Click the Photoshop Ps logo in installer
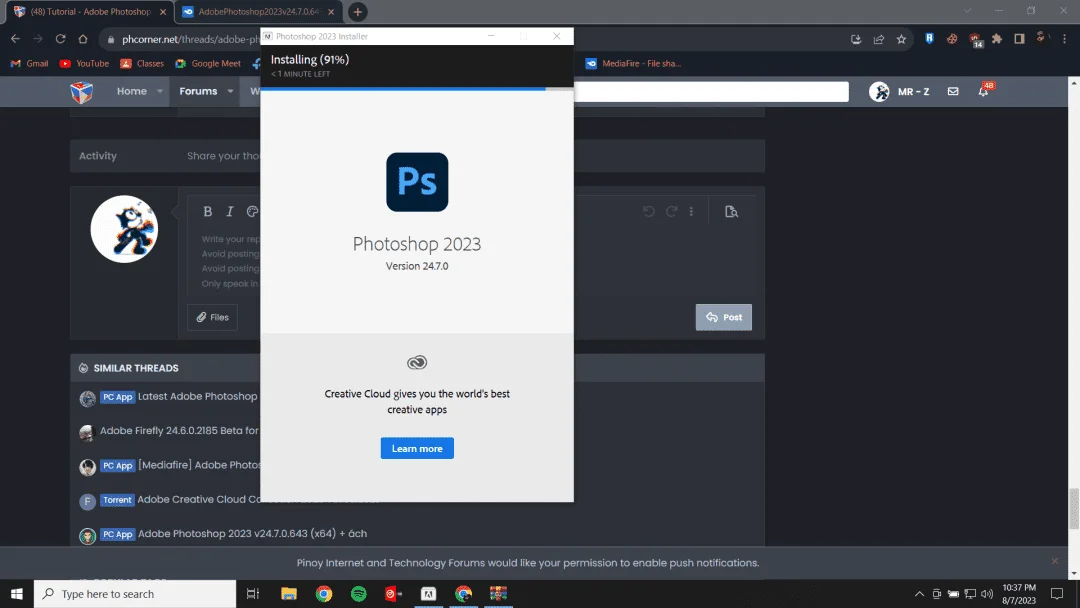Viewport: 1080px width, 608px height. point(417,182)
